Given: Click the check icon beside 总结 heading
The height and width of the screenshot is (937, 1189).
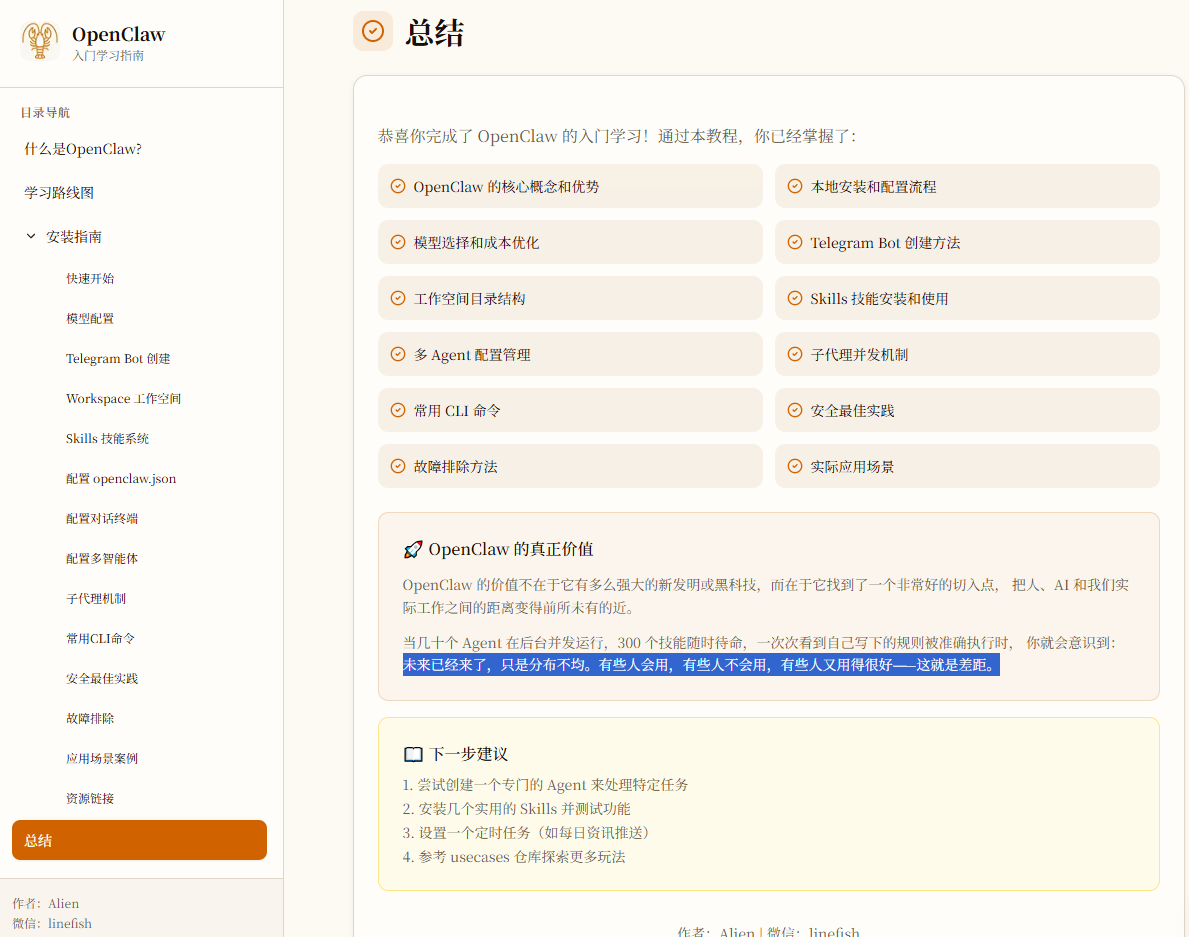Looking at the screenshot, I should click(373, 31).
